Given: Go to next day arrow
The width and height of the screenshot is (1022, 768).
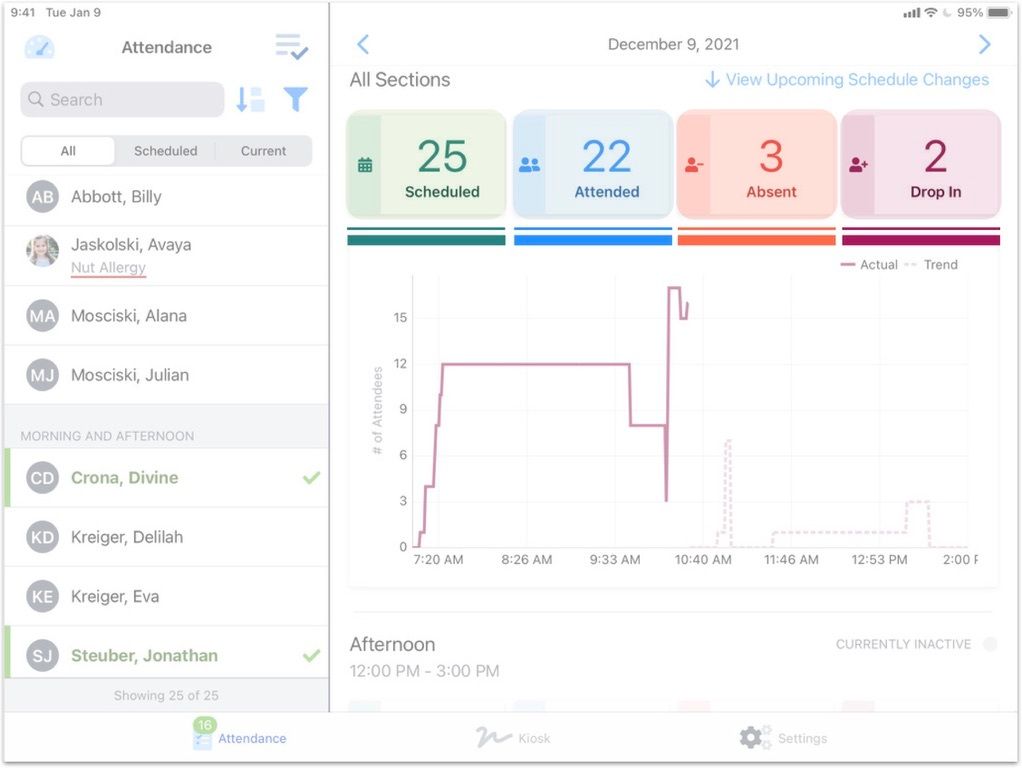Looking at the screenshot, I should [984, 44].
